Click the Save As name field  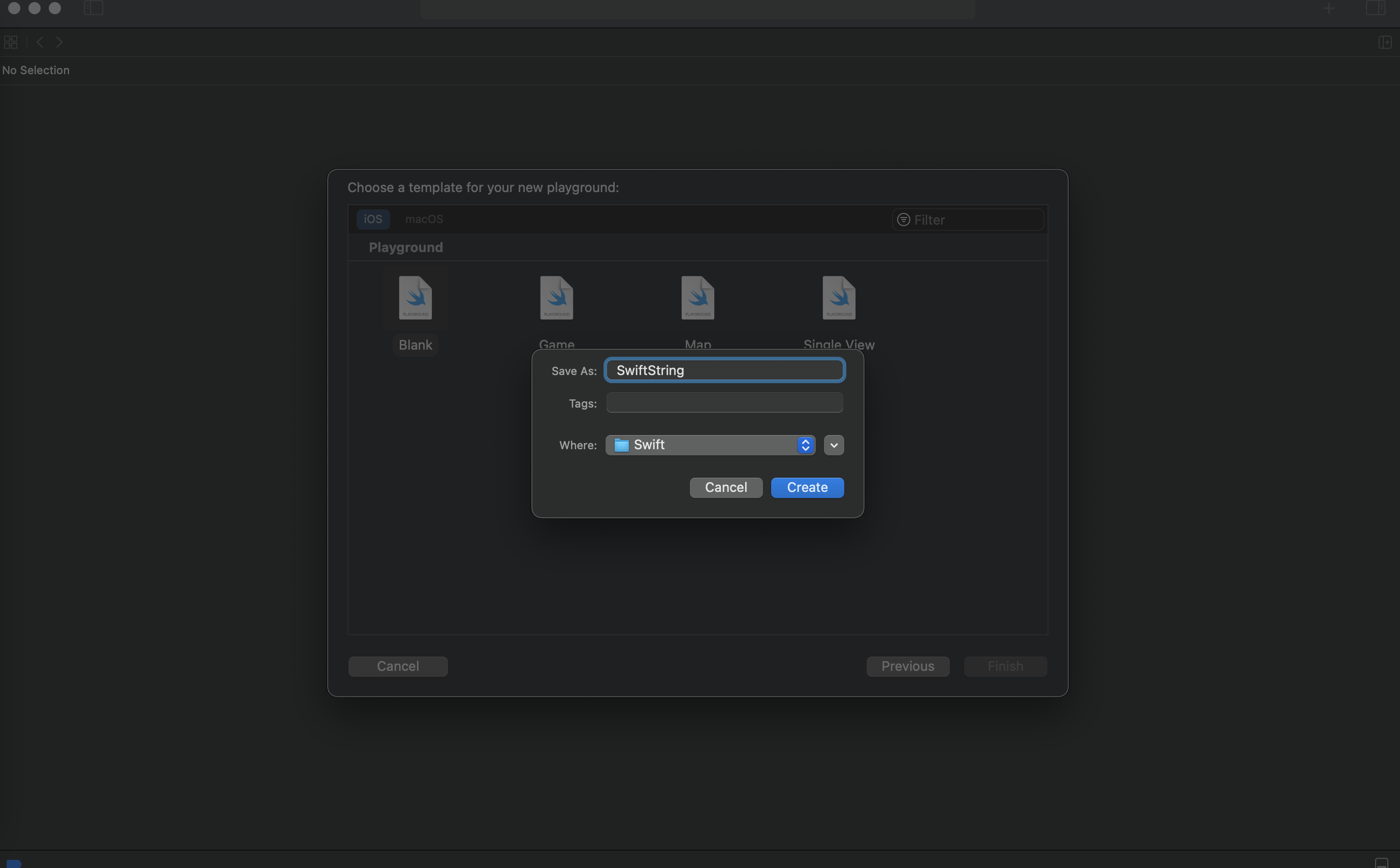(x=724, y=370)
